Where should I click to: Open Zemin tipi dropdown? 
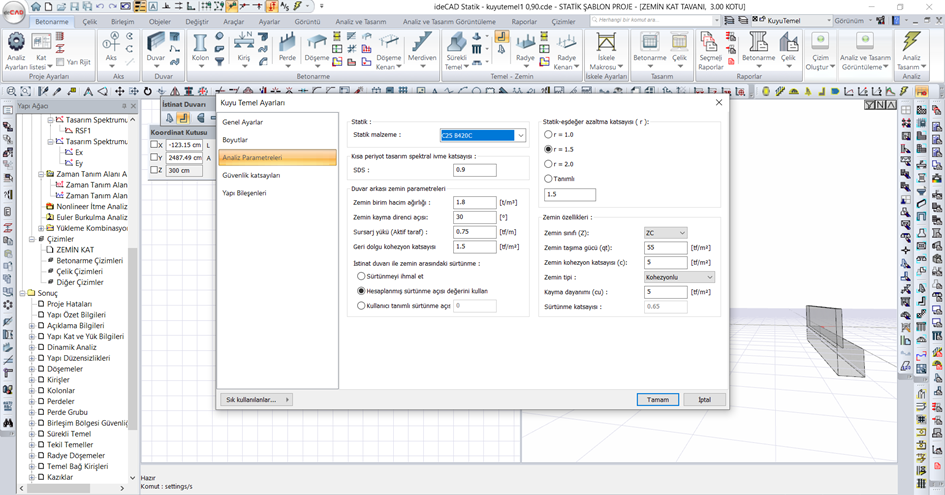[679, 277]
